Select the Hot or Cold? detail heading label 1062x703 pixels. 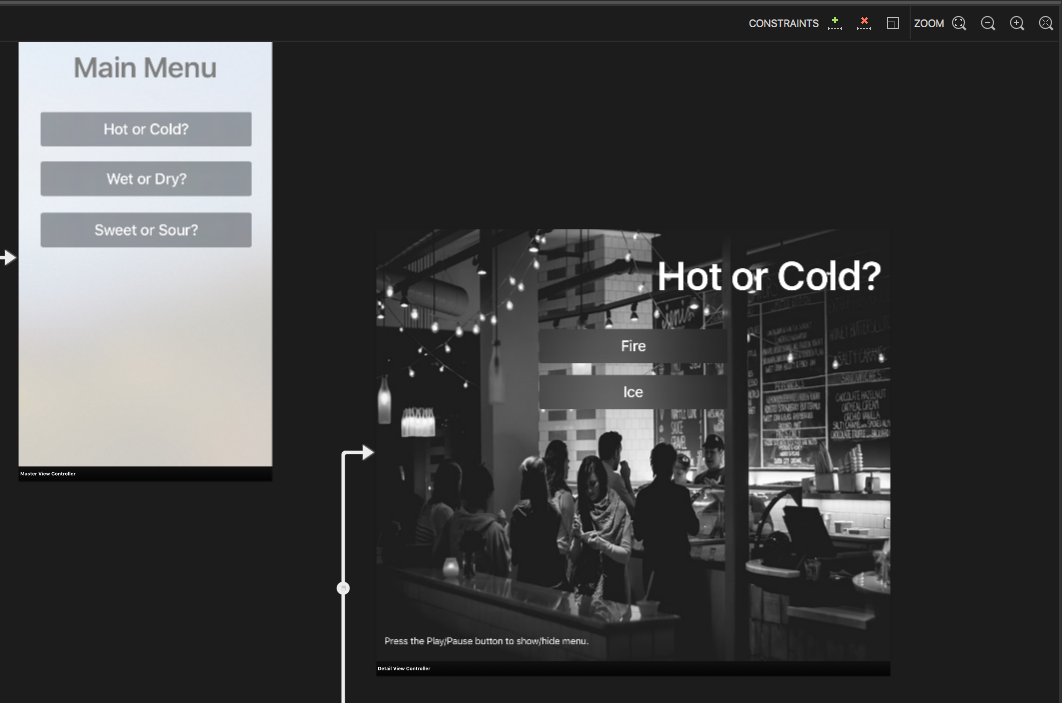(769, 276)
